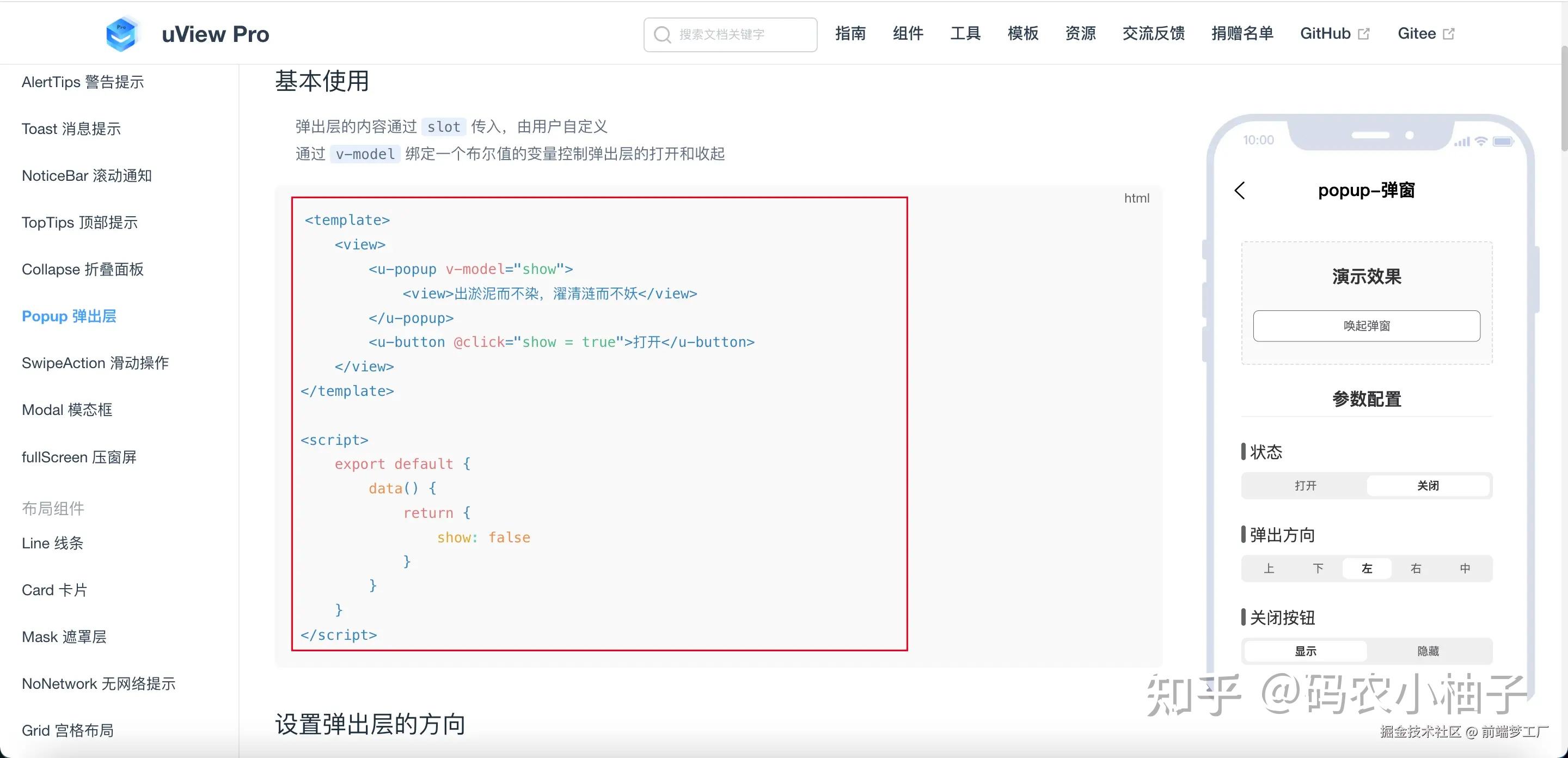Select 上 as popup direction

1269,568
